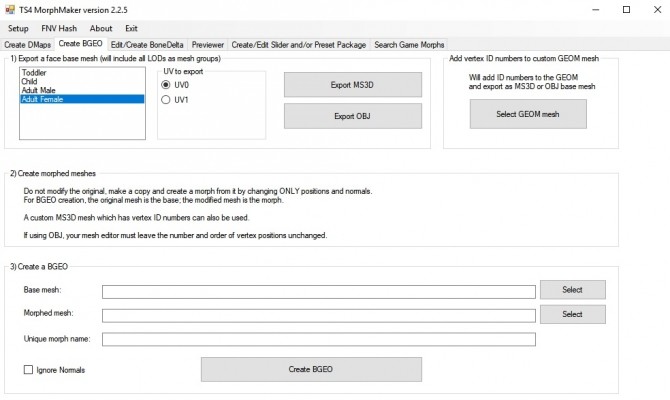Click the Exit menu item

pos(131,28)
